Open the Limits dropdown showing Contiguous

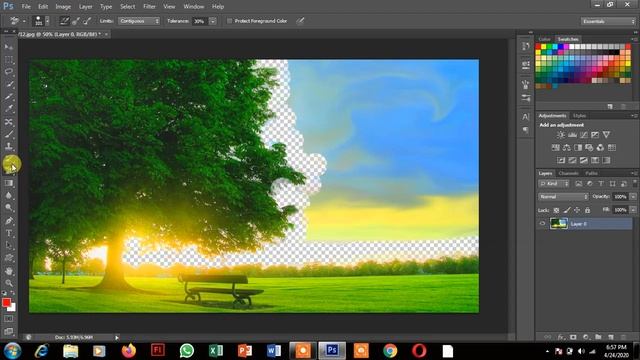click(139, 21)
